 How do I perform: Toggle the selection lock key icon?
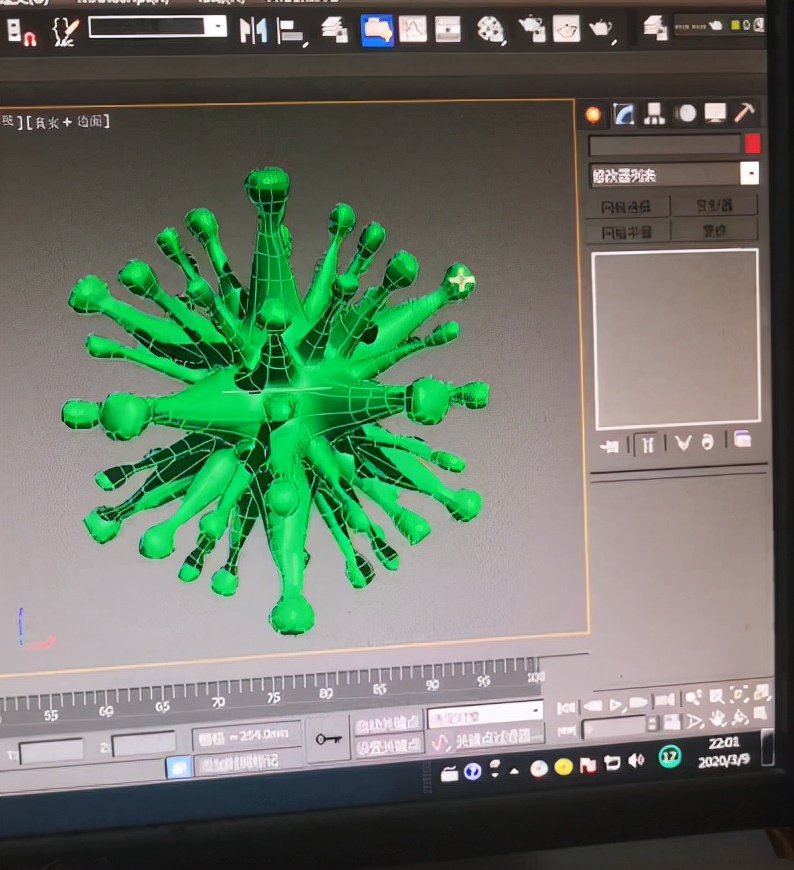pyautogui.click(x=326, y=738)
